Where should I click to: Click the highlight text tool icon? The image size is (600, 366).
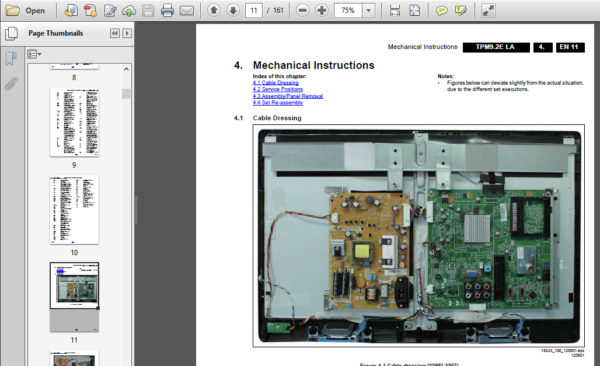pos(461,10)
